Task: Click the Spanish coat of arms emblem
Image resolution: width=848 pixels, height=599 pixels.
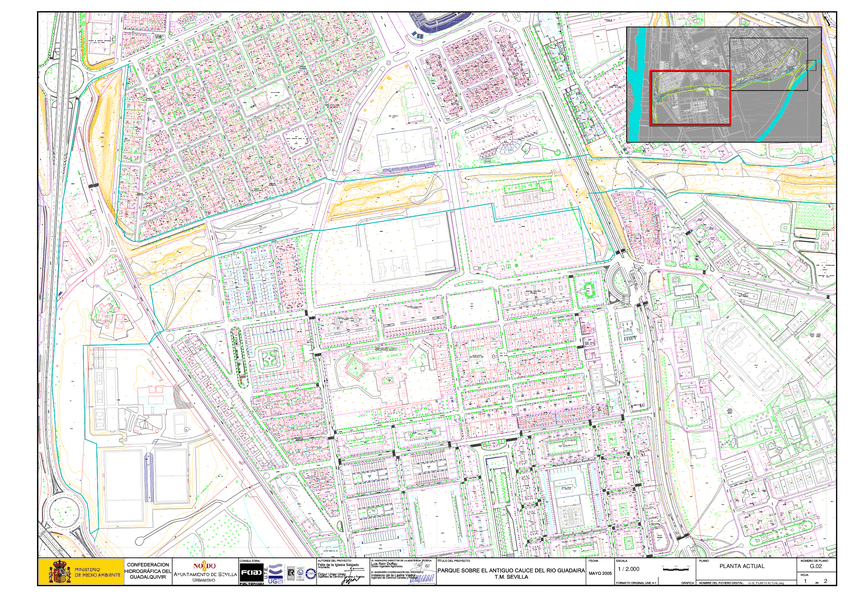Action: point(59,572)
